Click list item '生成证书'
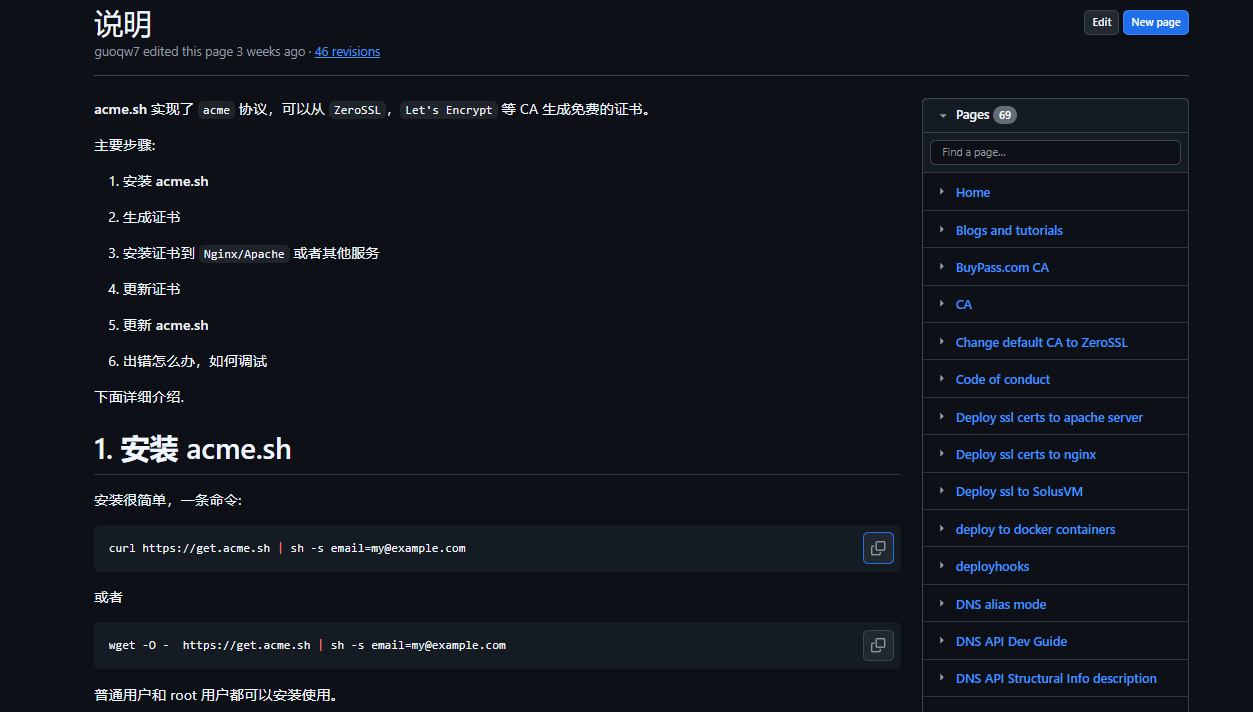 [x=152, y=217]
